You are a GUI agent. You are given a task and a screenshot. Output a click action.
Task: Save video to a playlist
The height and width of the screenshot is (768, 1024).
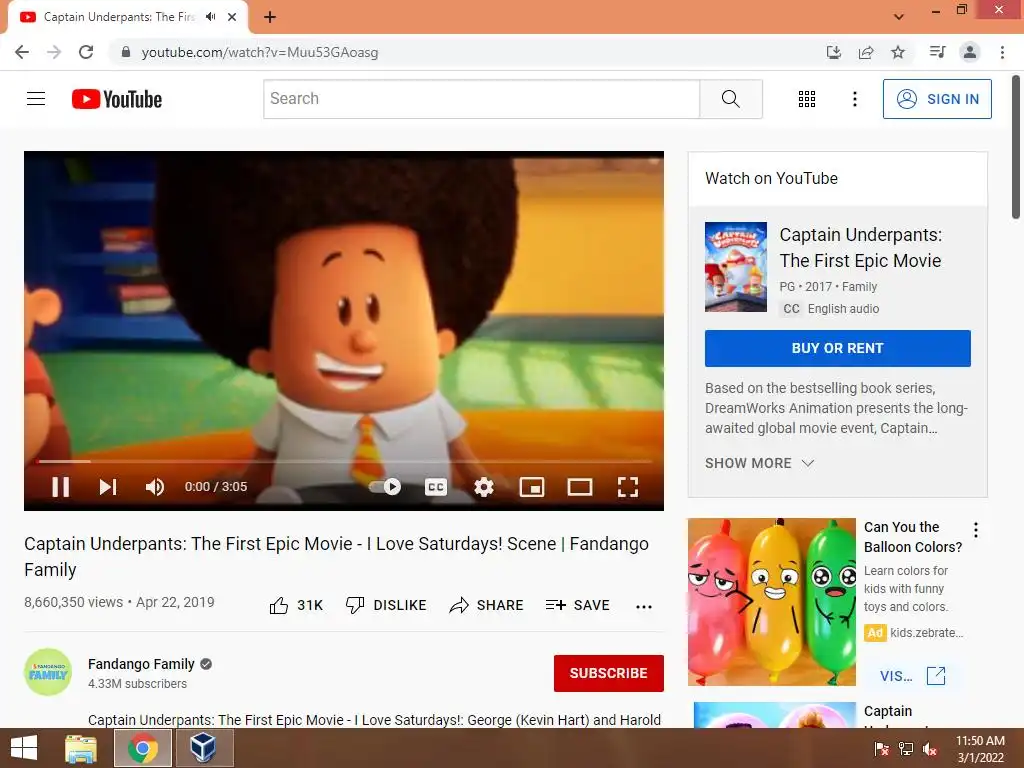578,605
